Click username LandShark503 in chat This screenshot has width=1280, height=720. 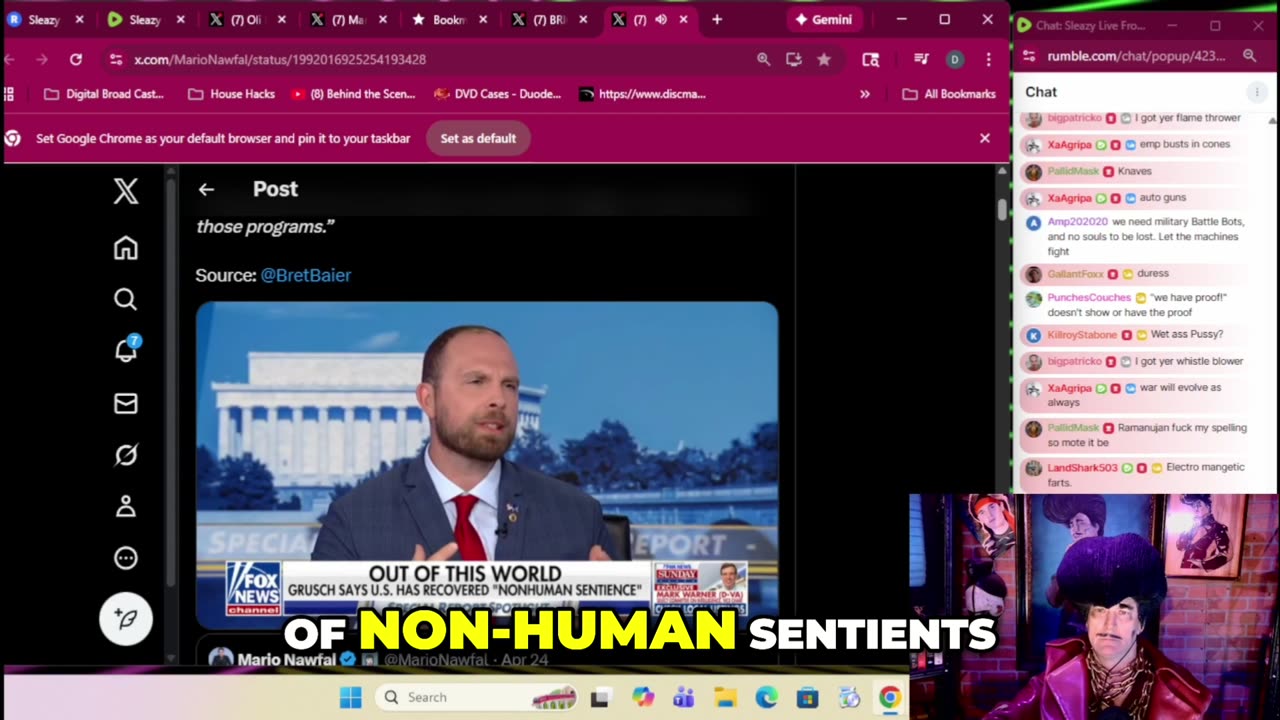coord(1082,467)
